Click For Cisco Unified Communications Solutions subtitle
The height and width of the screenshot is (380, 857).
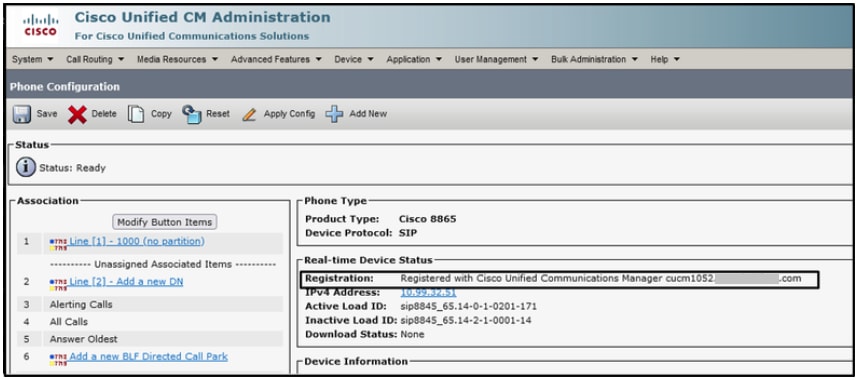coord(192,36)
